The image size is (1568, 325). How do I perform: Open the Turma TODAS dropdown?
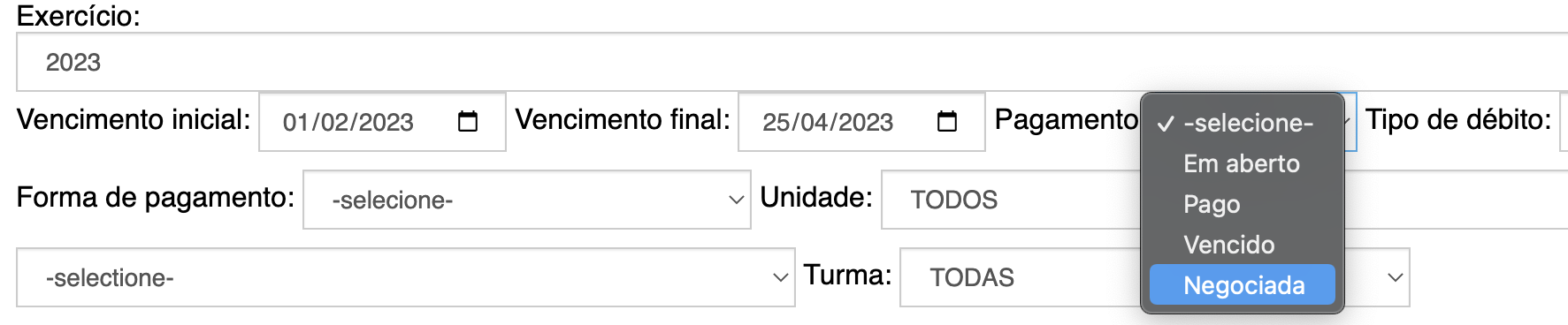click(1154, 277)
